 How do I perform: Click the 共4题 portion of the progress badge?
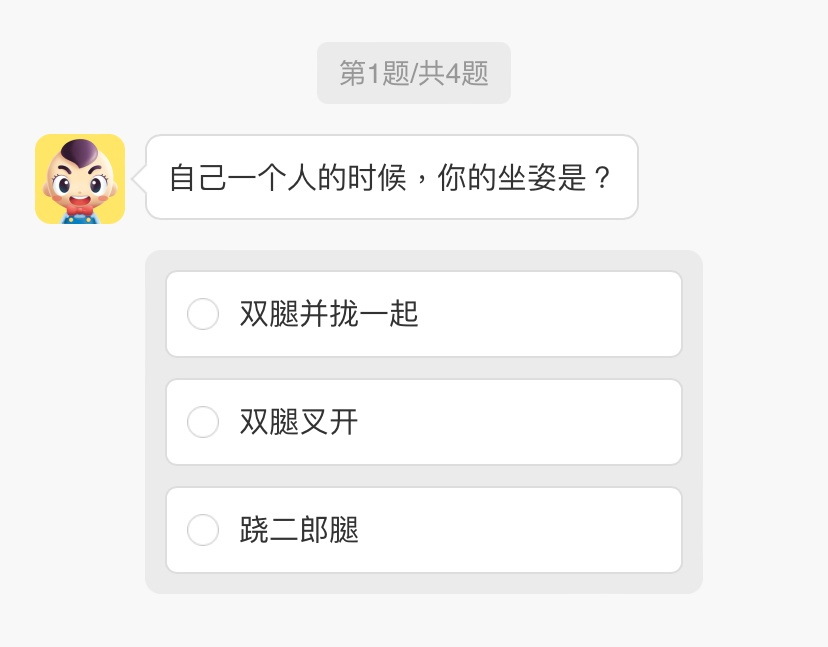coord(453,73)
